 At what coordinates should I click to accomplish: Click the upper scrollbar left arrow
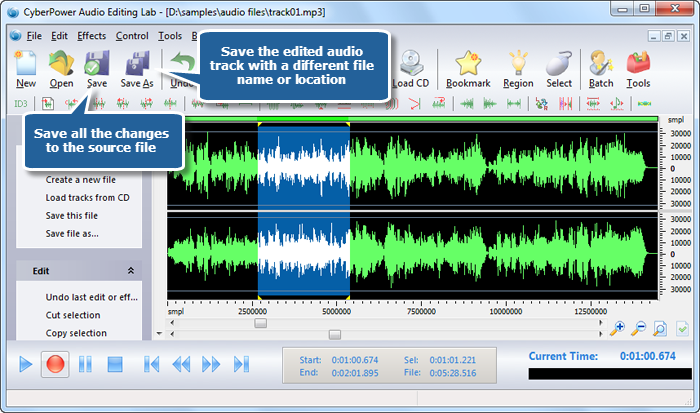click(172, 323)
